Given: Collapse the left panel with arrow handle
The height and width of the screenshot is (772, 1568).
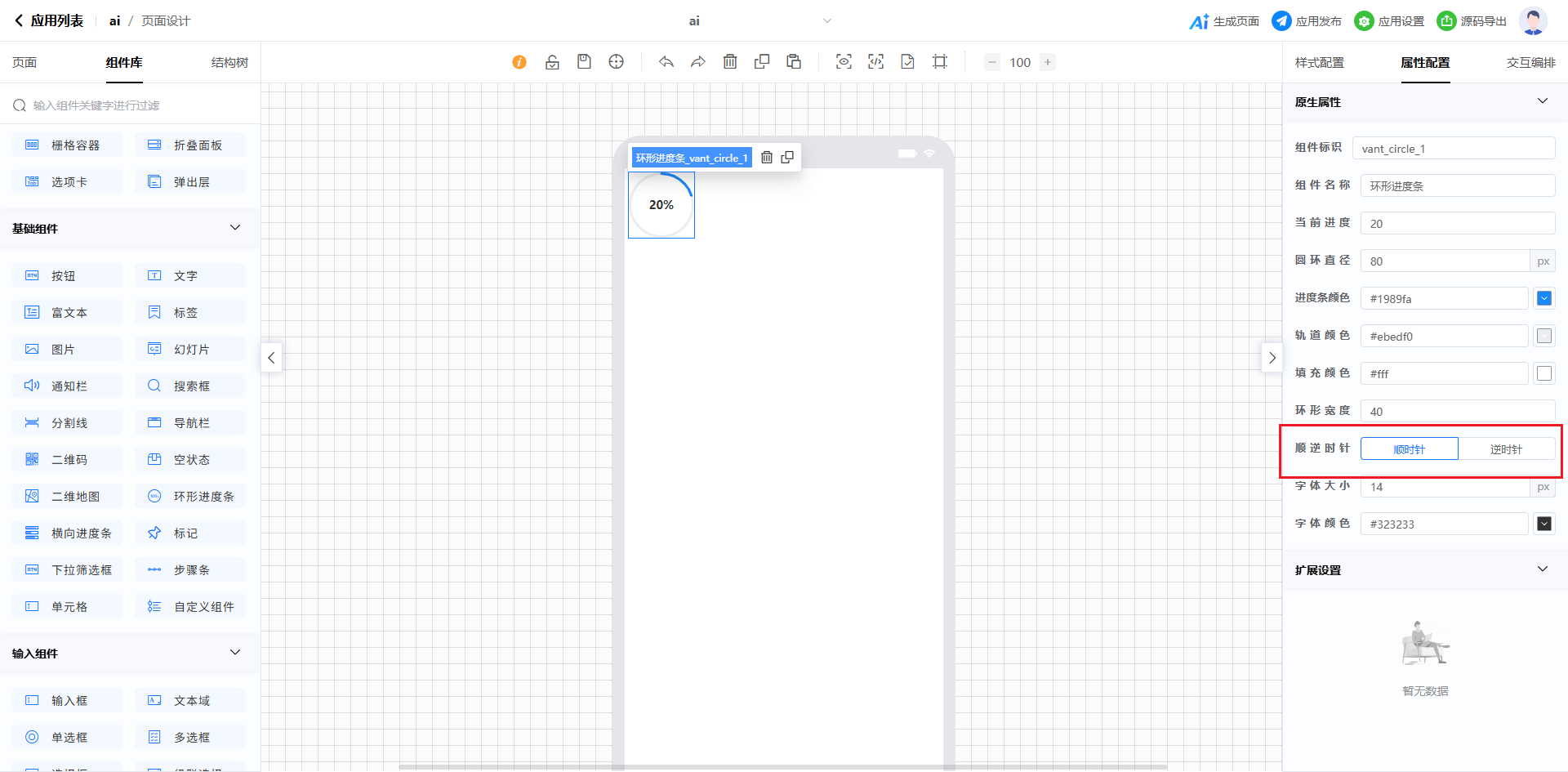Looking at the screenshot, I should 272,358.
